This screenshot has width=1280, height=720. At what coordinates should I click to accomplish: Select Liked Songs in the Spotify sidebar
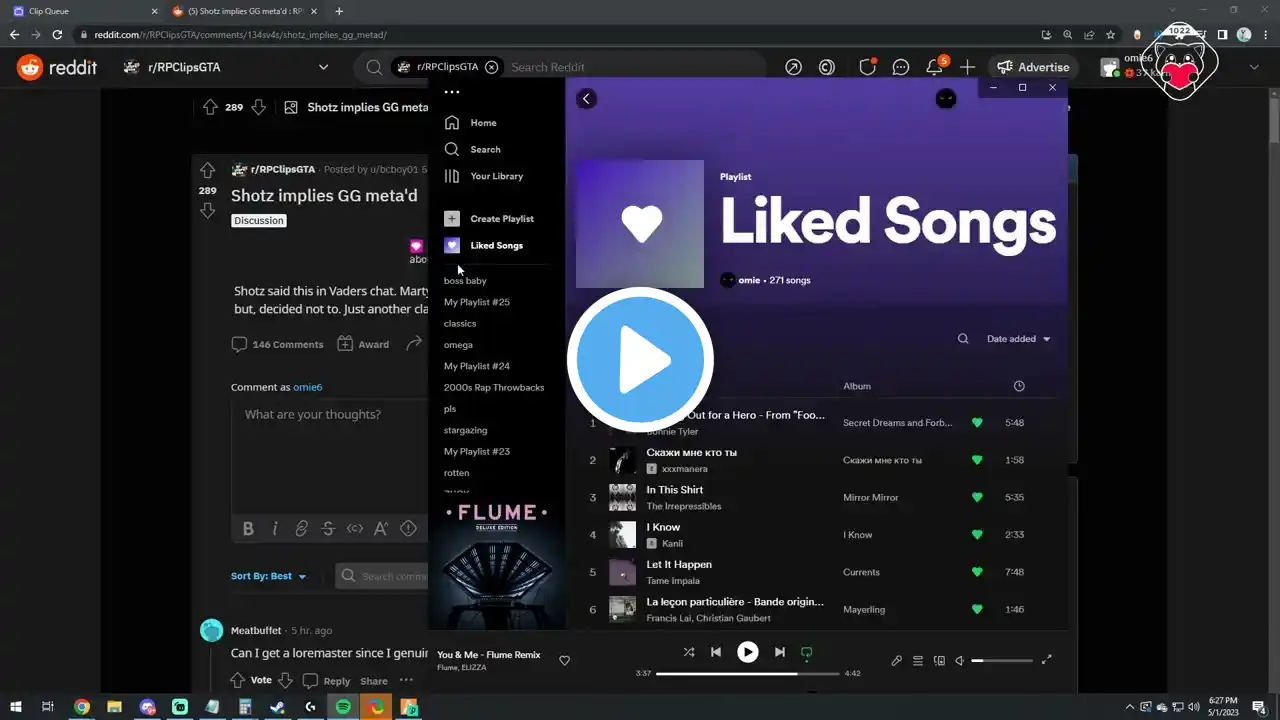(x=484, y=246)
